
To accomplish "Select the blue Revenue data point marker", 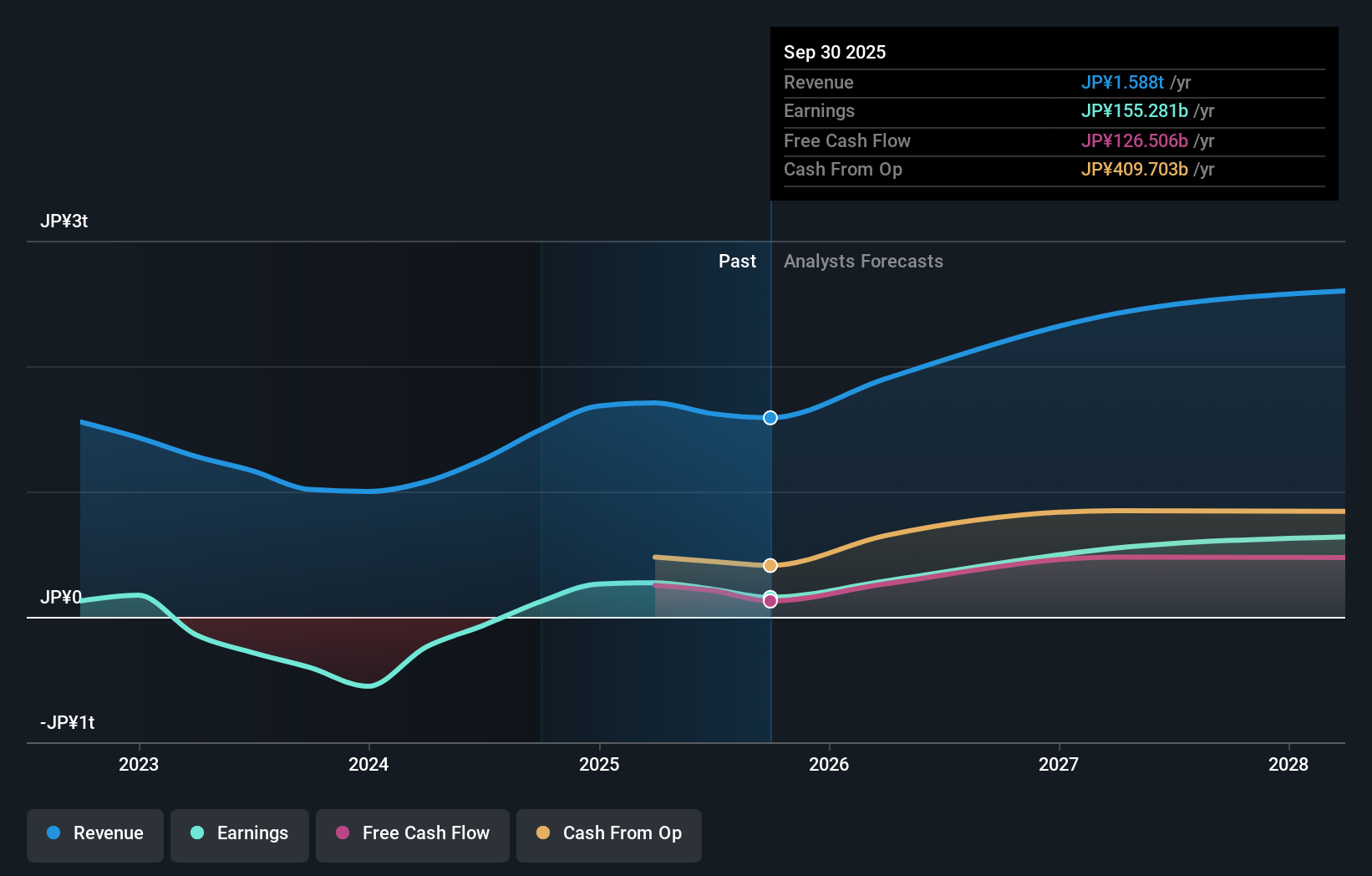I will [x=770, y=418].
